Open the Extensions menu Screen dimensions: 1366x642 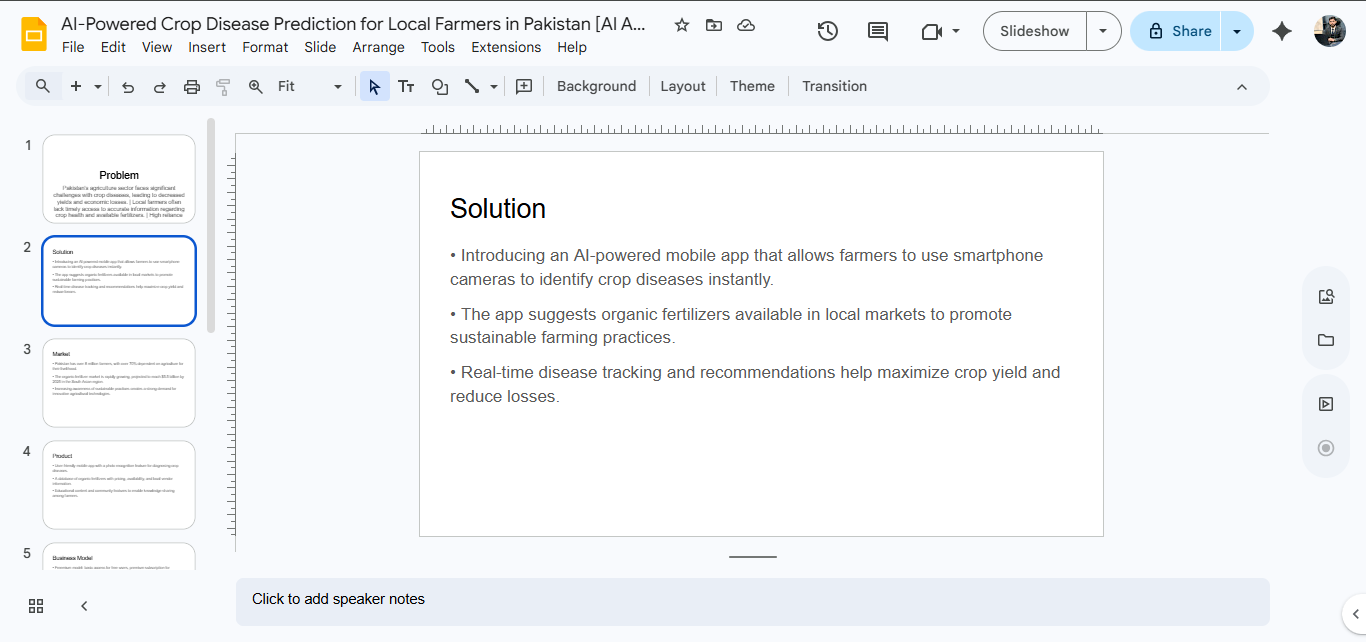506,47
